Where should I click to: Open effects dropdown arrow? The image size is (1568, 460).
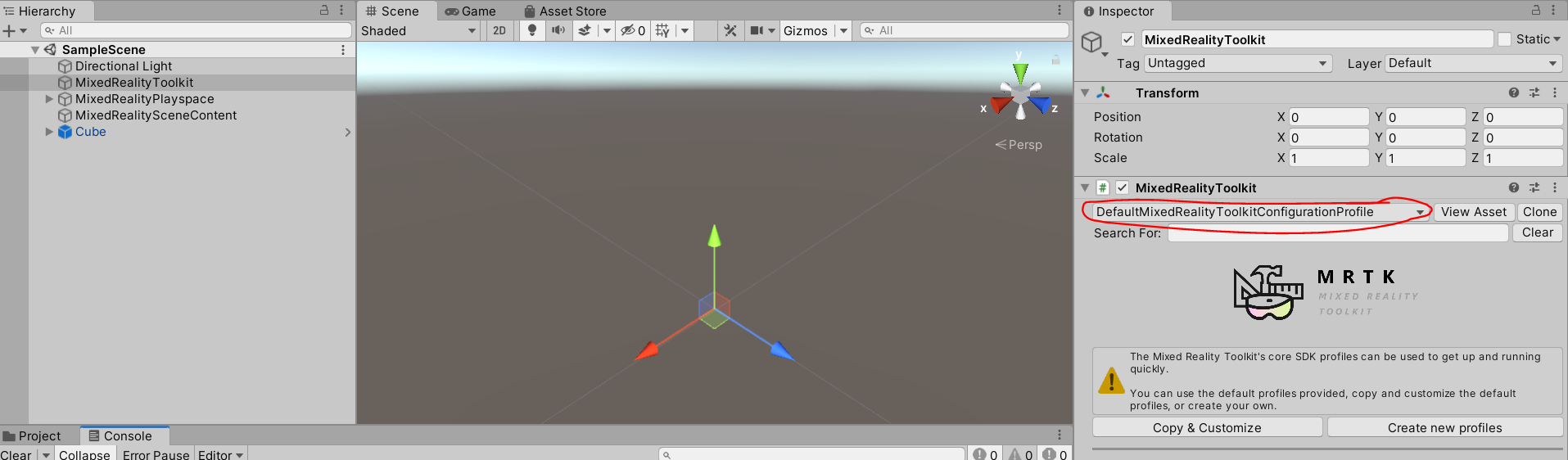point(607,30)
